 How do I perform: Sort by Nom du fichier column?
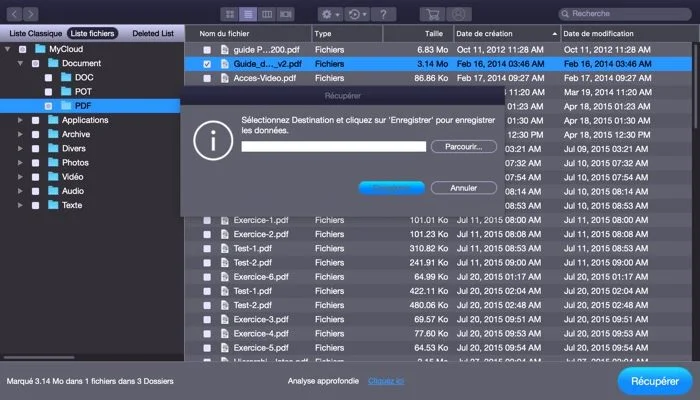[x=248, y=33]
